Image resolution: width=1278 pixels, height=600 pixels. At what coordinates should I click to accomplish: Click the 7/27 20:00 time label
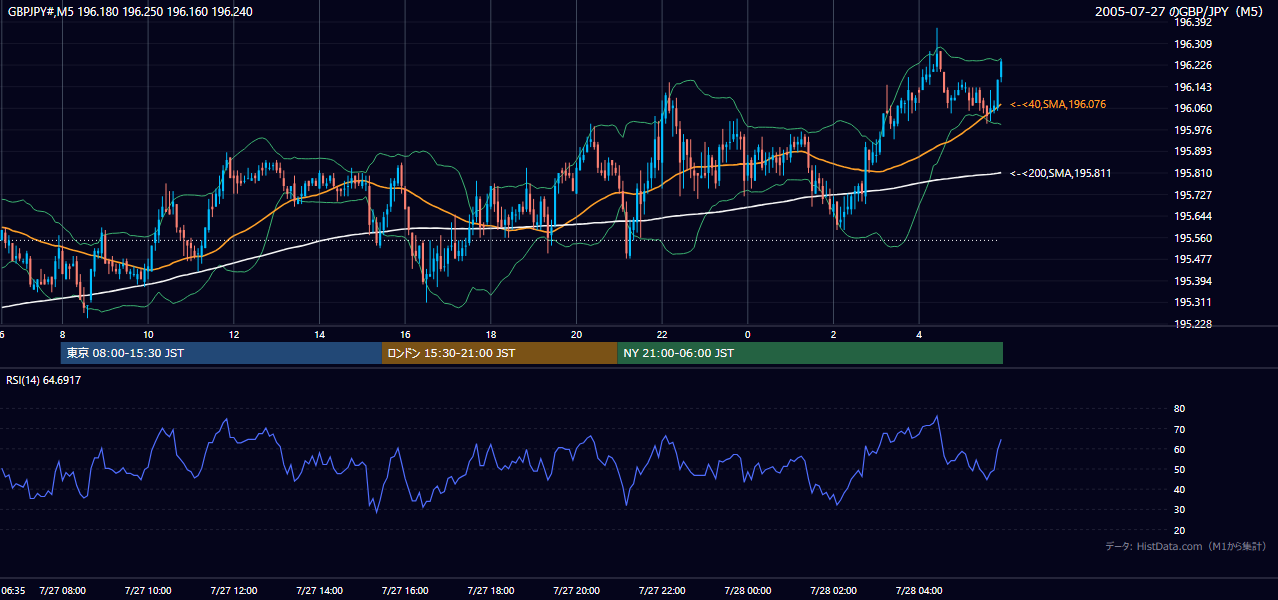point(576,590)
